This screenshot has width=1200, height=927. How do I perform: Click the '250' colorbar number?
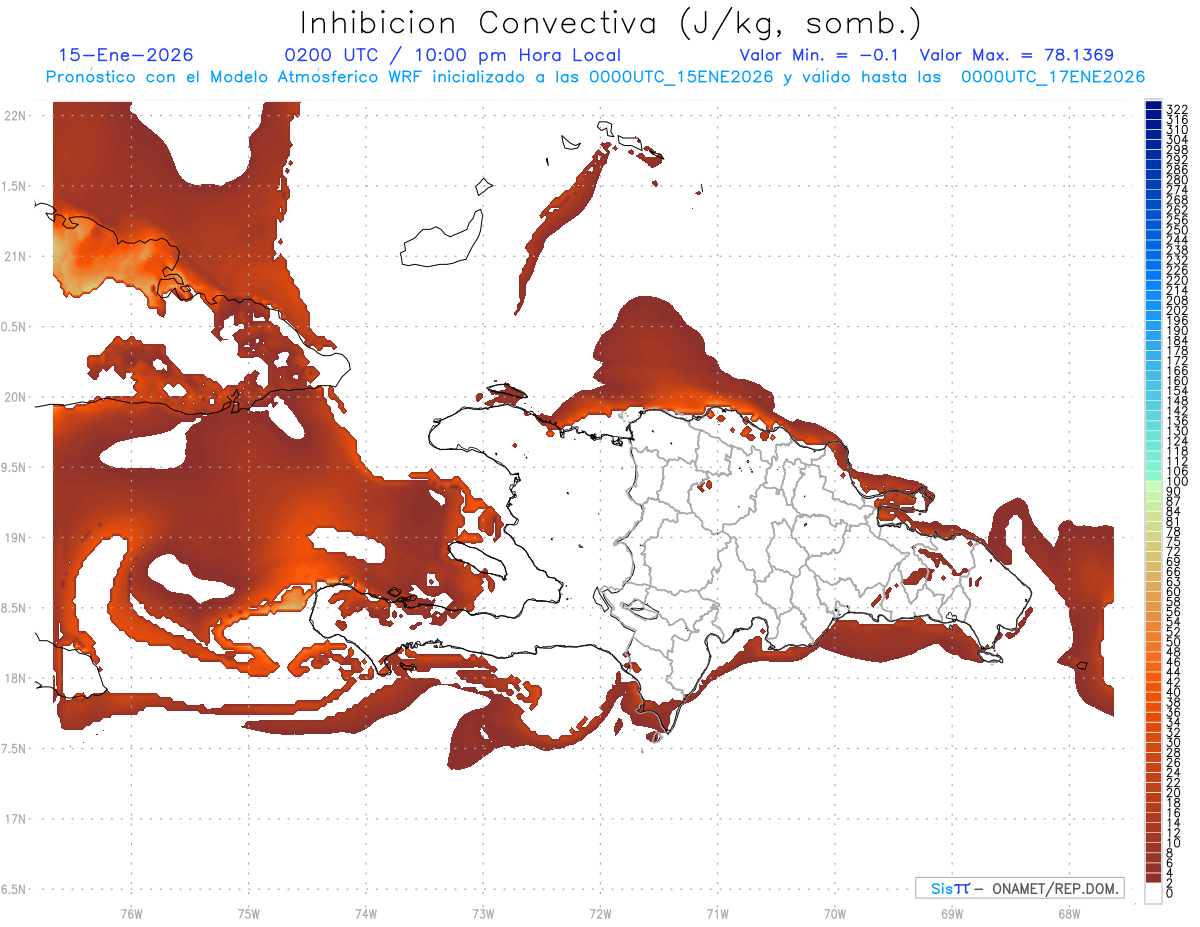[x=1177, y=230]
